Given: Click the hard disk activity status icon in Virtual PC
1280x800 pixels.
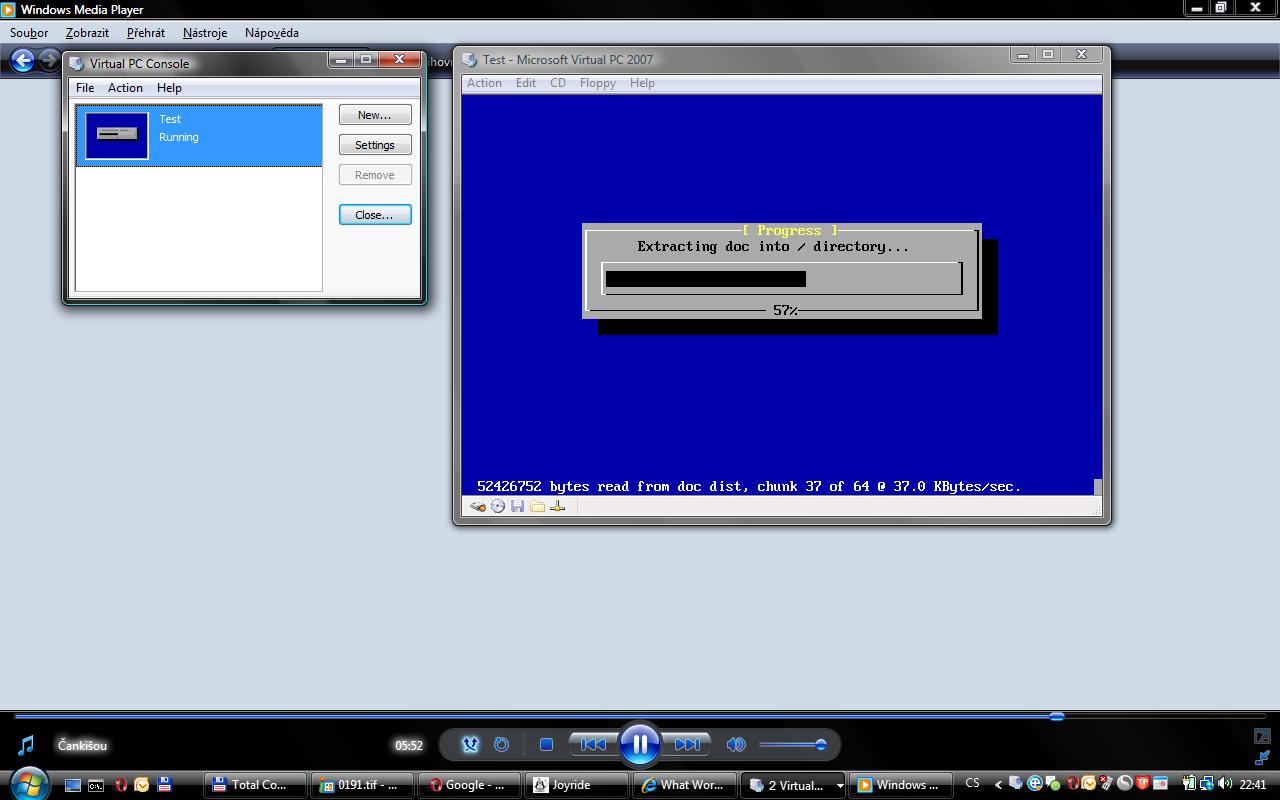Looking at the screenshot, I should click(x=478, y=506).
